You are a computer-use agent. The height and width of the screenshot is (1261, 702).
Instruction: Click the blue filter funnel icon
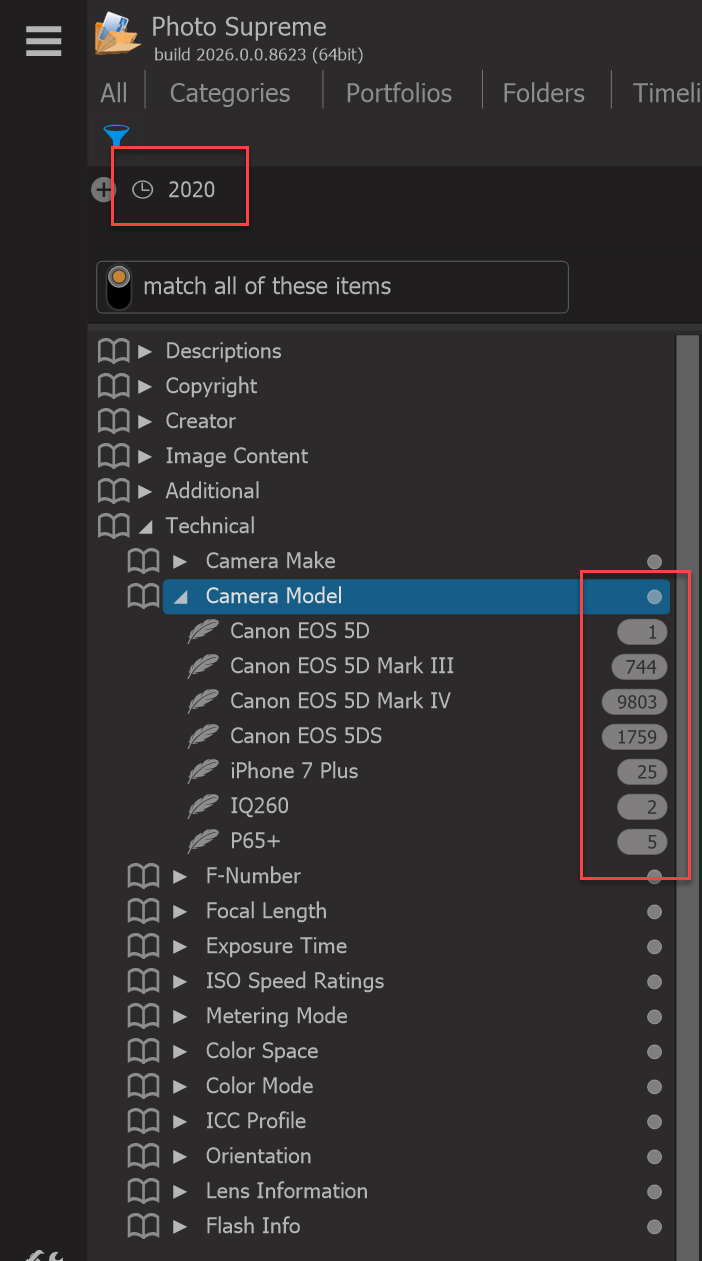click(x=116, y=135)
